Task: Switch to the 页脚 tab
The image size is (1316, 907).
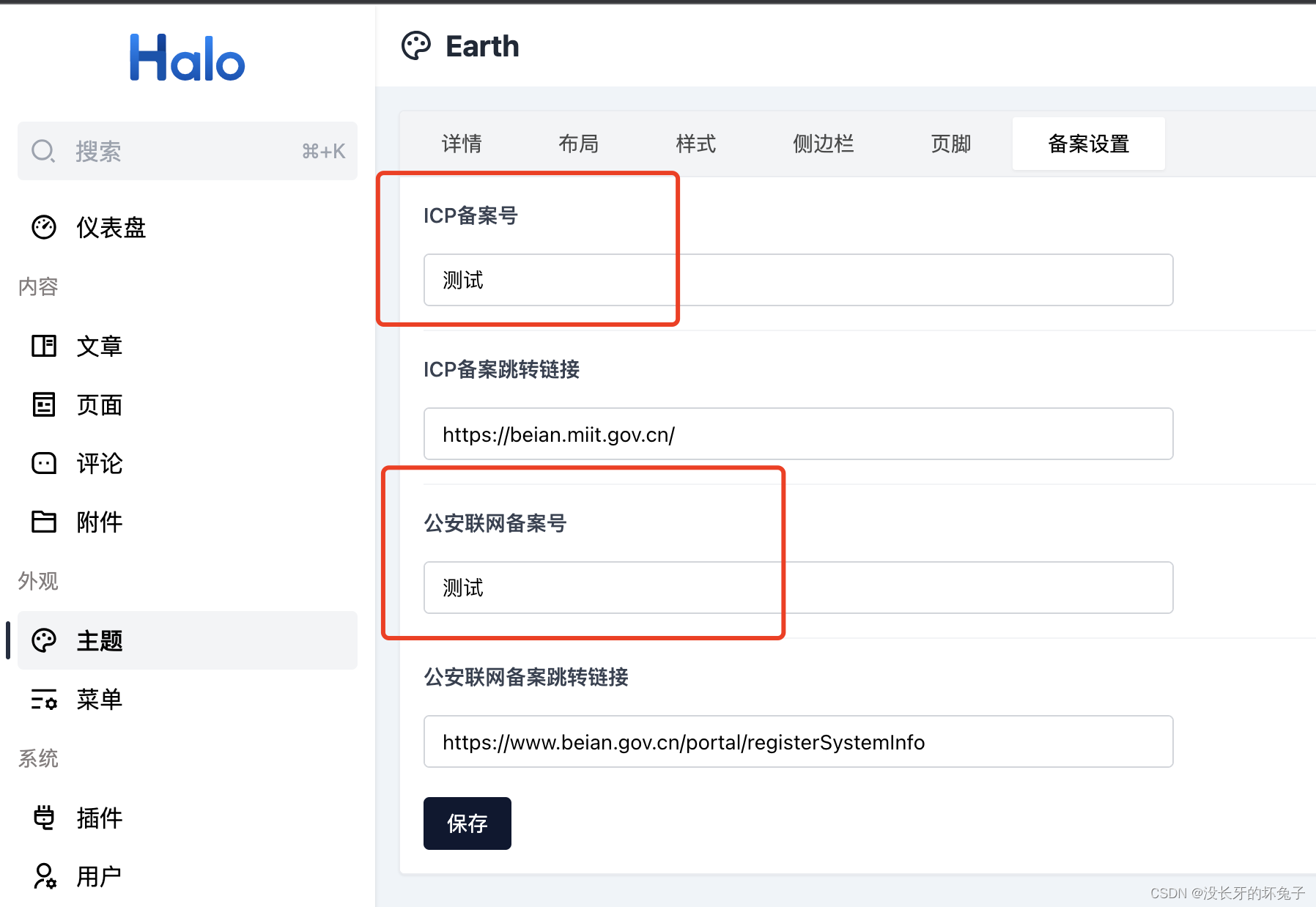Action: [x=951, y=144]
